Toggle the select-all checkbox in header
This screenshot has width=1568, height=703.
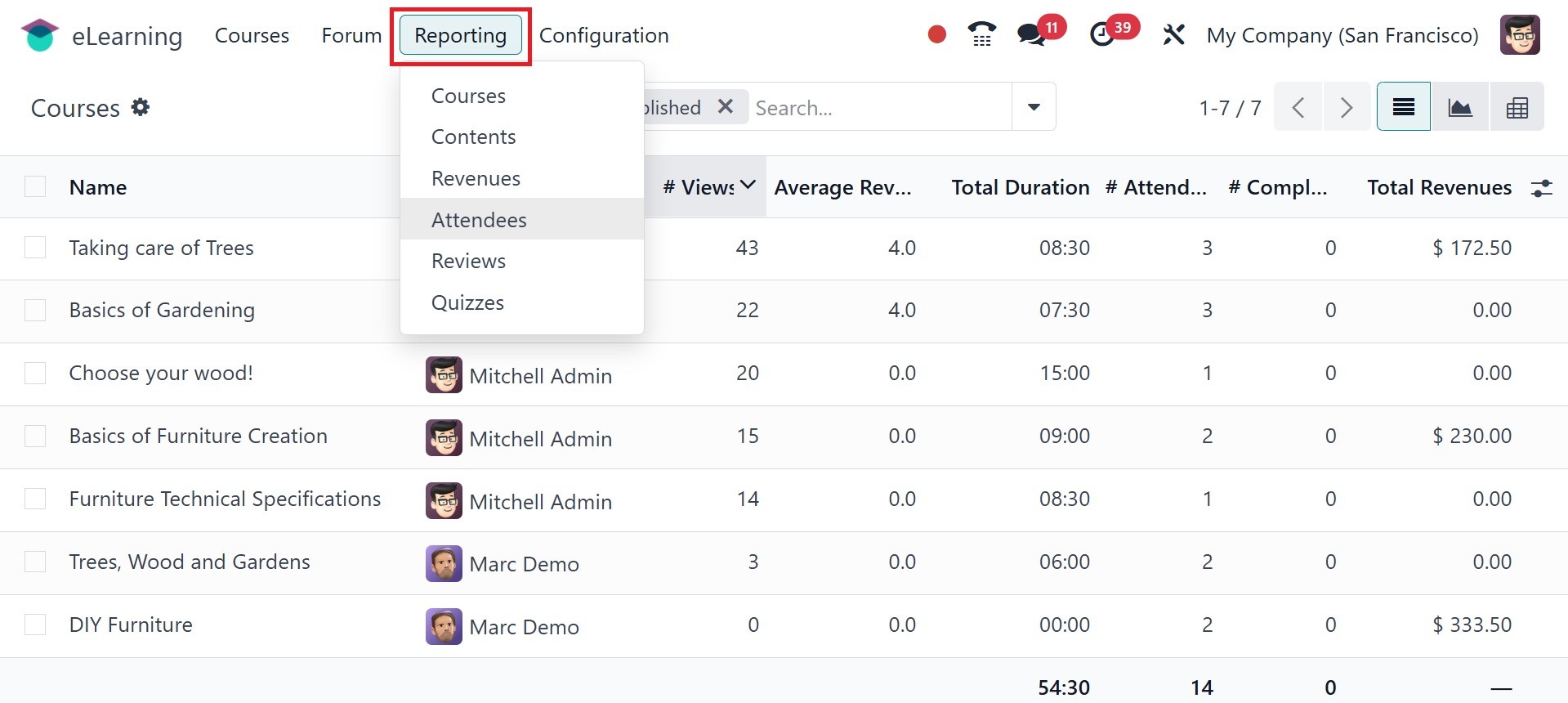pos(35,187)
